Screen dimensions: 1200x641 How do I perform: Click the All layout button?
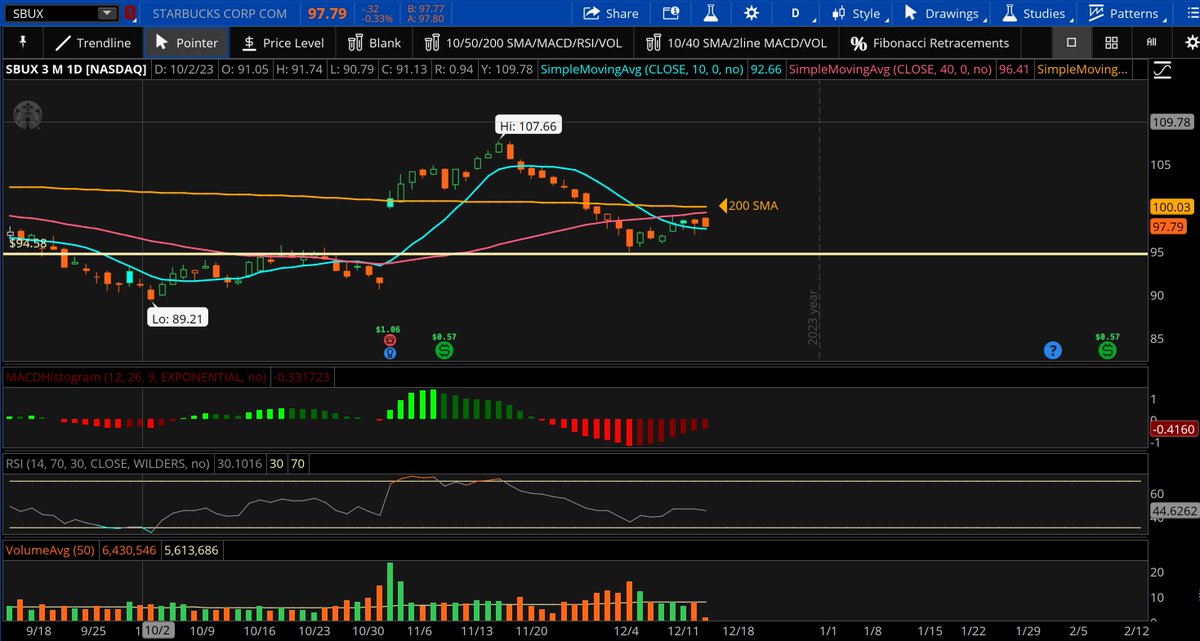coord(1151,43)
